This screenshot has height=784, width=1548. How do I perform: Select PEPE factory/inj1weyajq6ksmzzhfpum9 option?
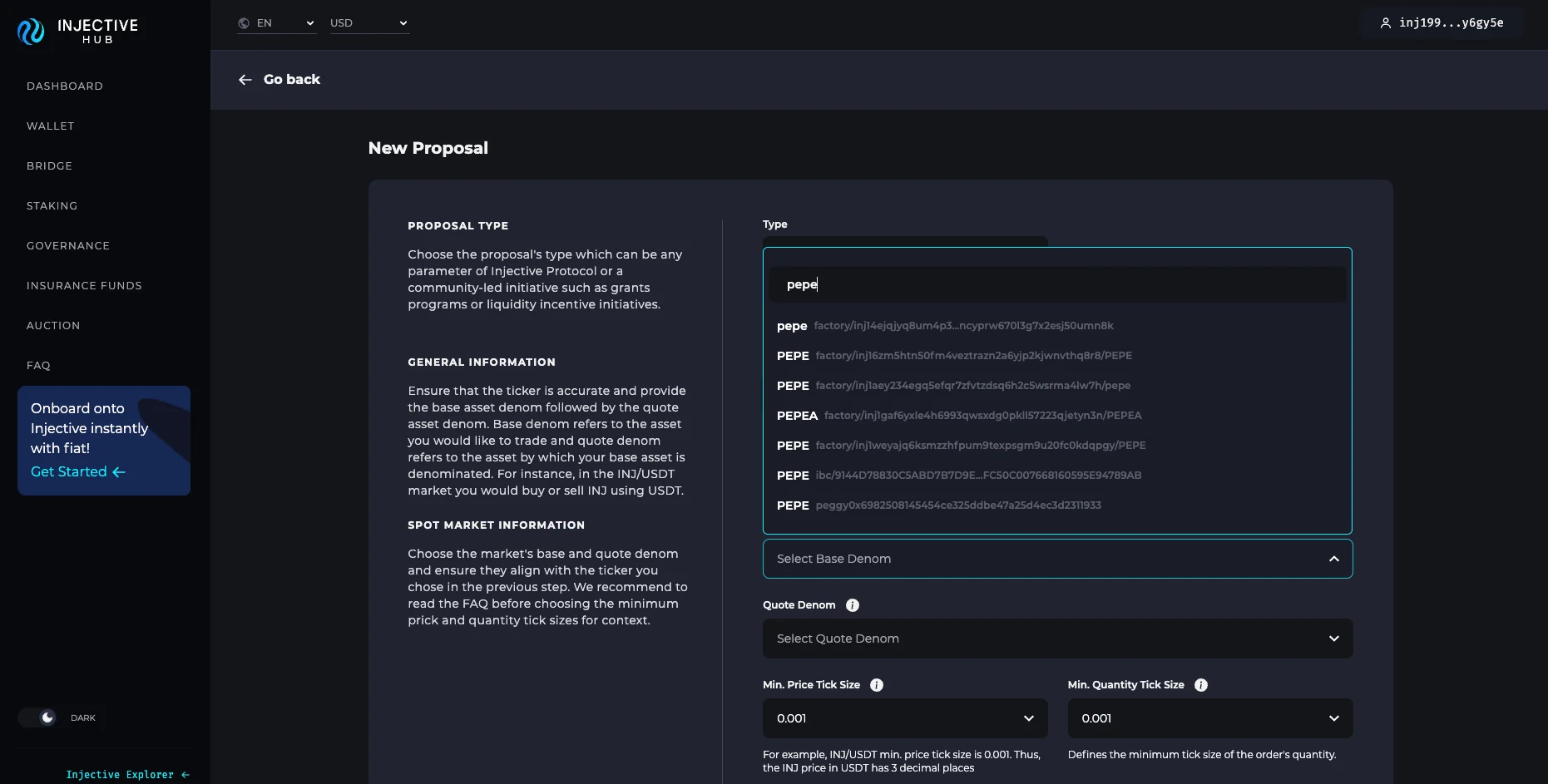[x=1057, y=446]
